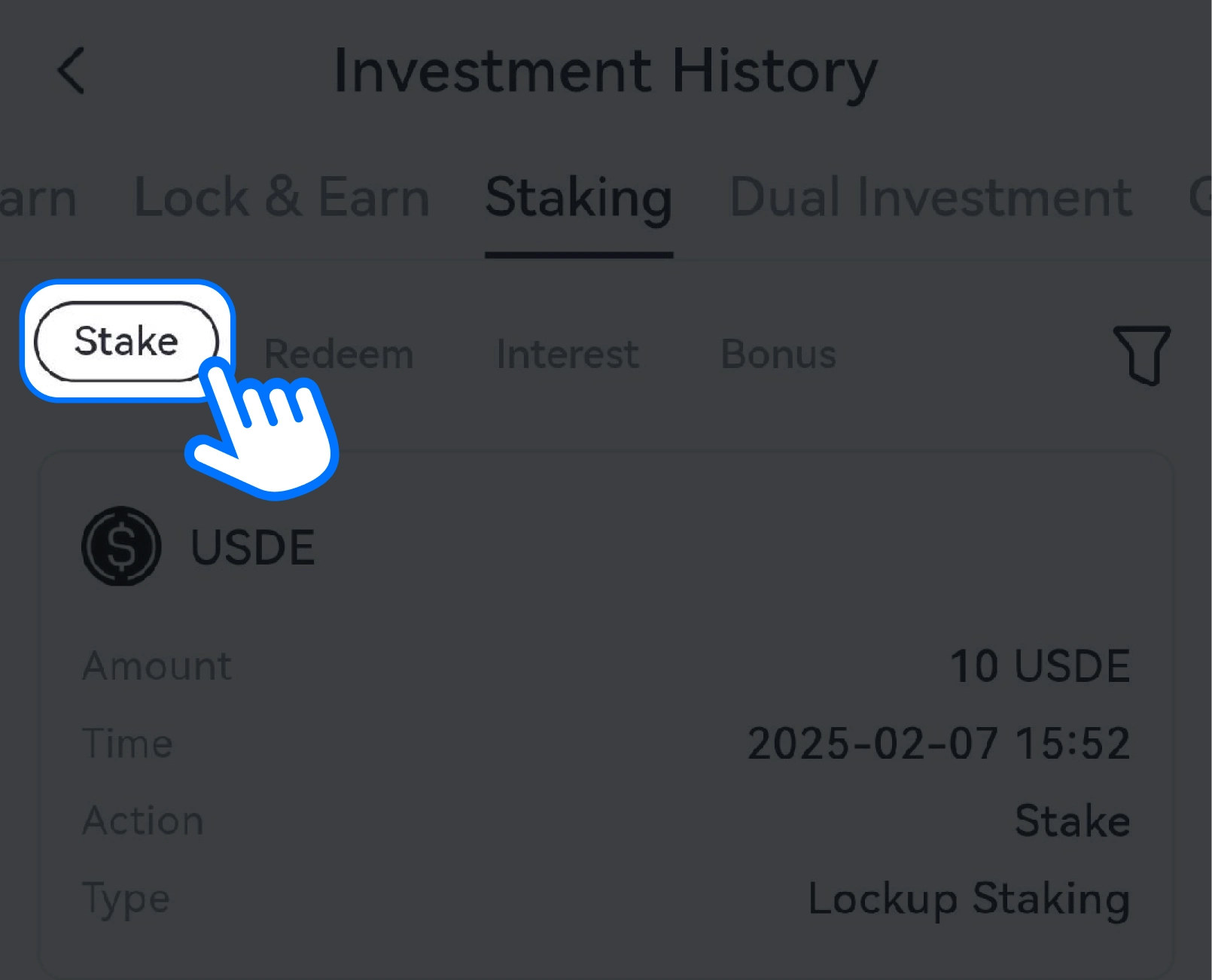Click the Stake action value in the record
1212x980 pixels.
(1072, 820)
